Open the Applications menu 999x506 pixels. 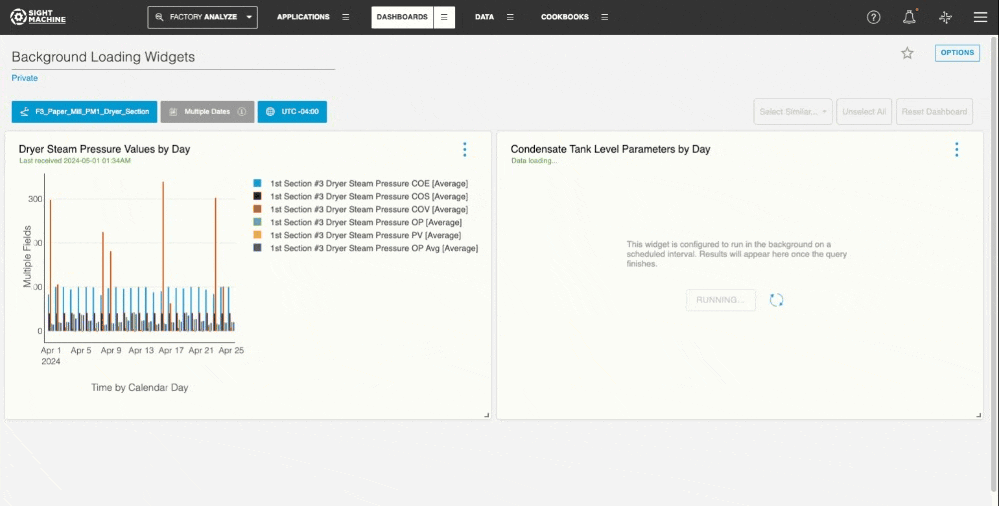(303, 17)
